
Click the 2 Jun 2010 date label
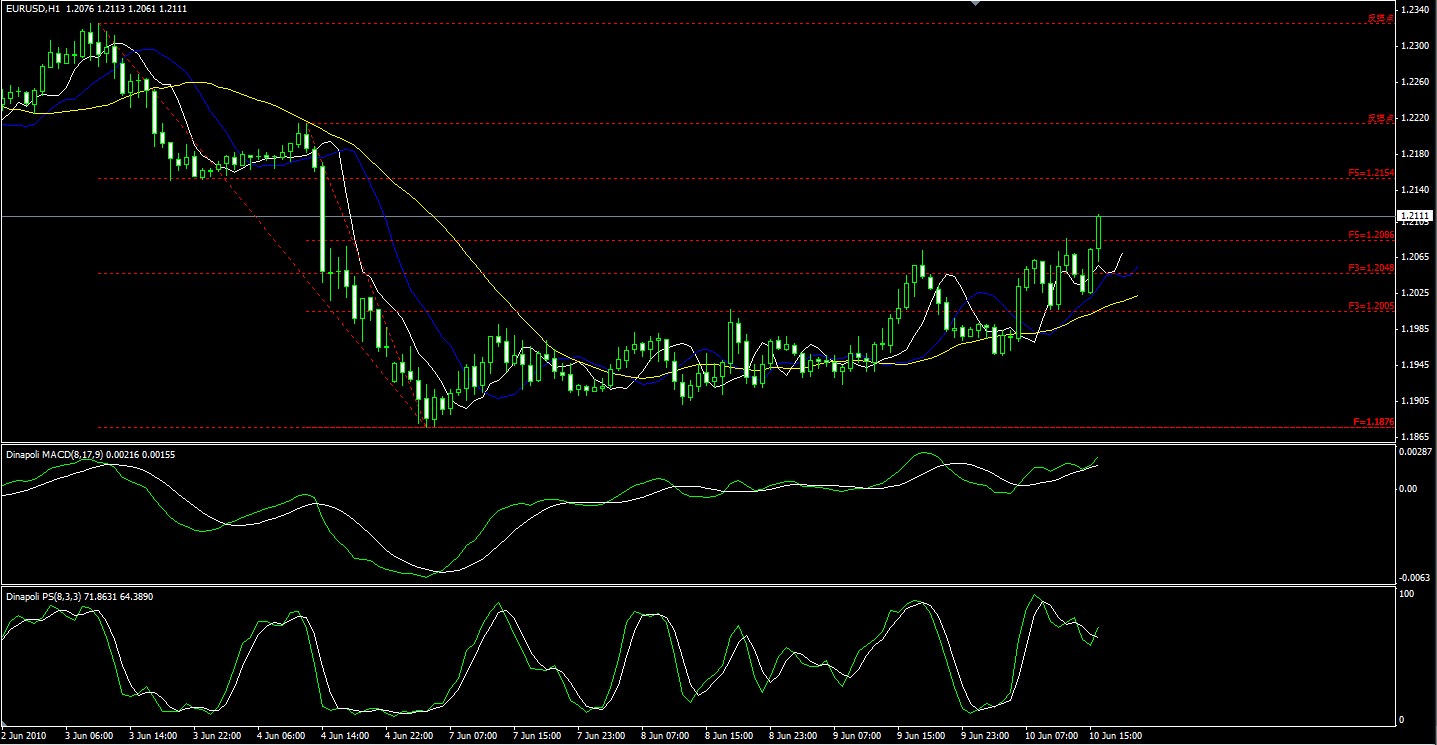[x=25, y=735]
